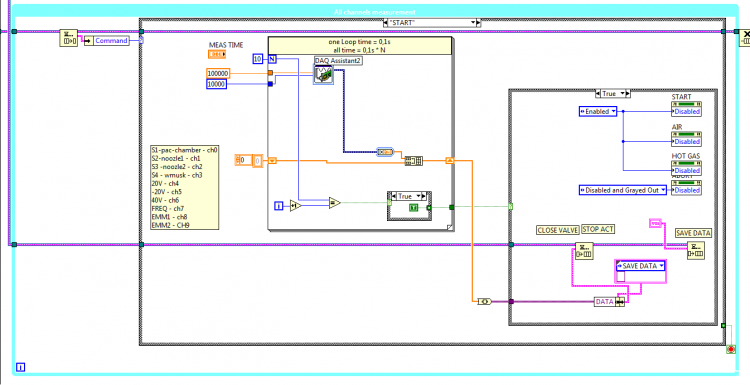Select the Equal comparison node
Image resolution: width=750 pixels, height=385 pixels.
[335, 203]
